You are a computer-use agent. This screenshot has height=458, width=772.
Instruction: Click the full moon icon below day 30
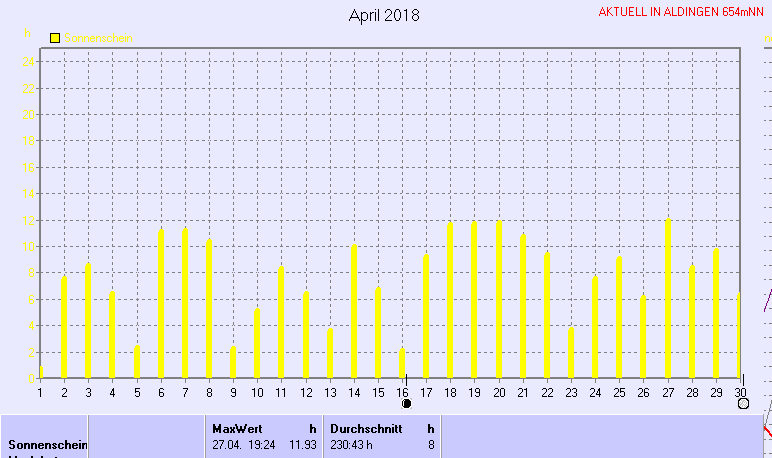(x=743, y=404)
